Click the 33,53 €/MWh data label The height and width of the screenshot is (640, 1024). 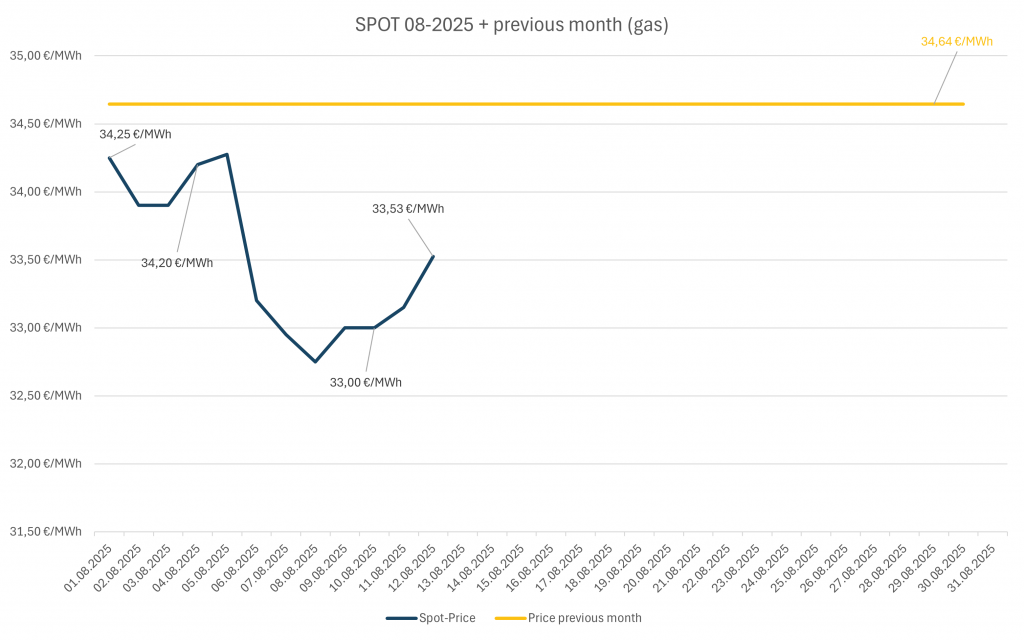point(408,209)
